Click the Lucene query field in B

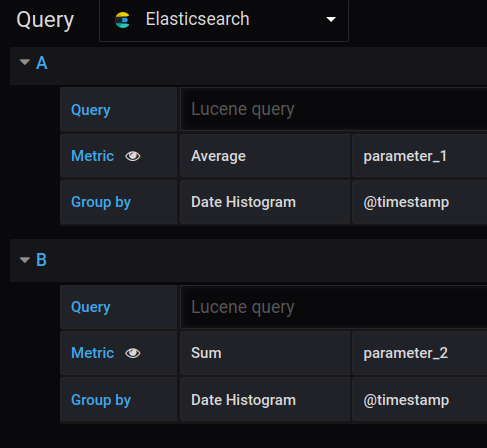tap(333, 307)
